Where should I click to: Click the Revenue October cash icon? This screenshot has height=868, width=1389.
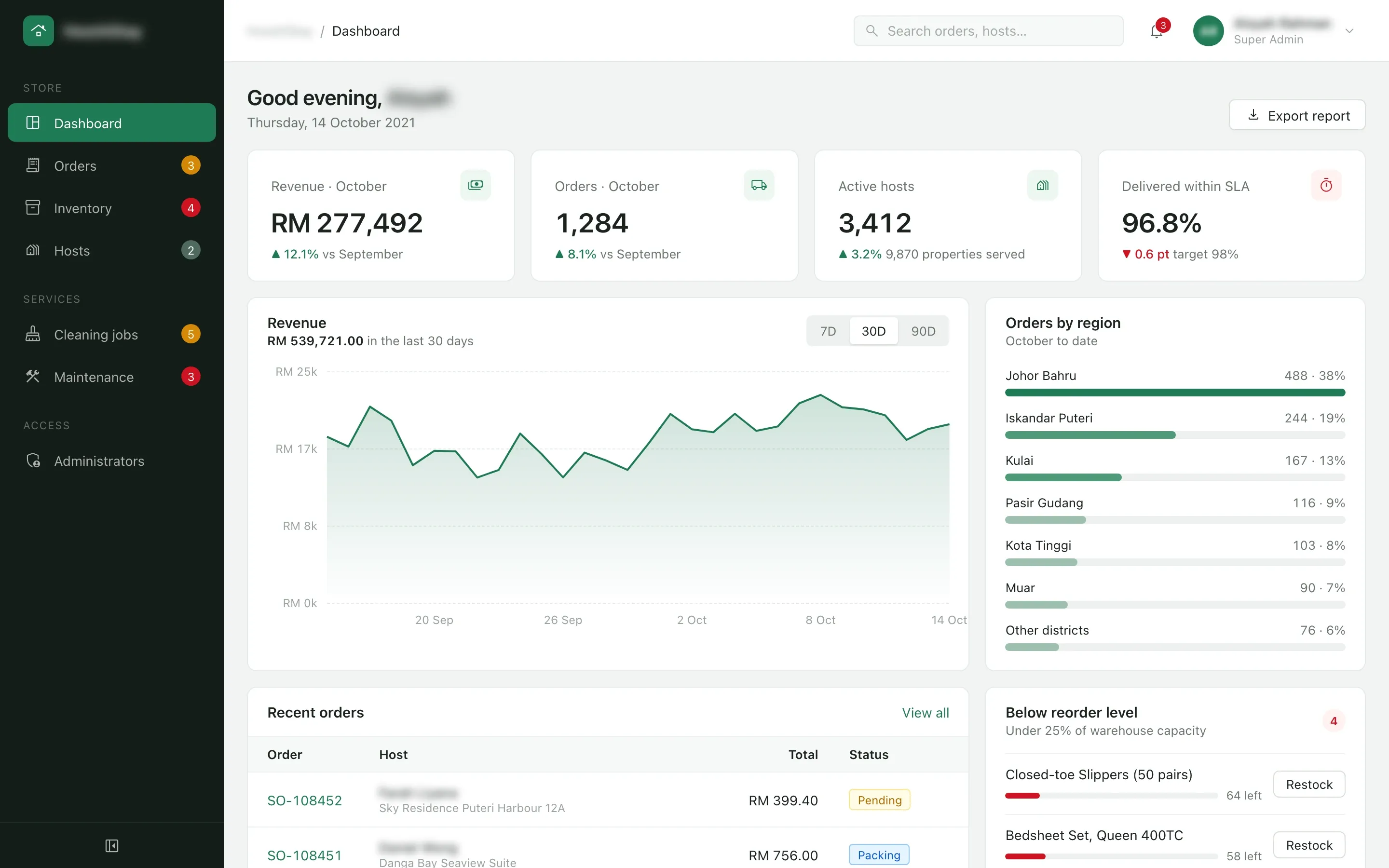click(x=475, y=185)
